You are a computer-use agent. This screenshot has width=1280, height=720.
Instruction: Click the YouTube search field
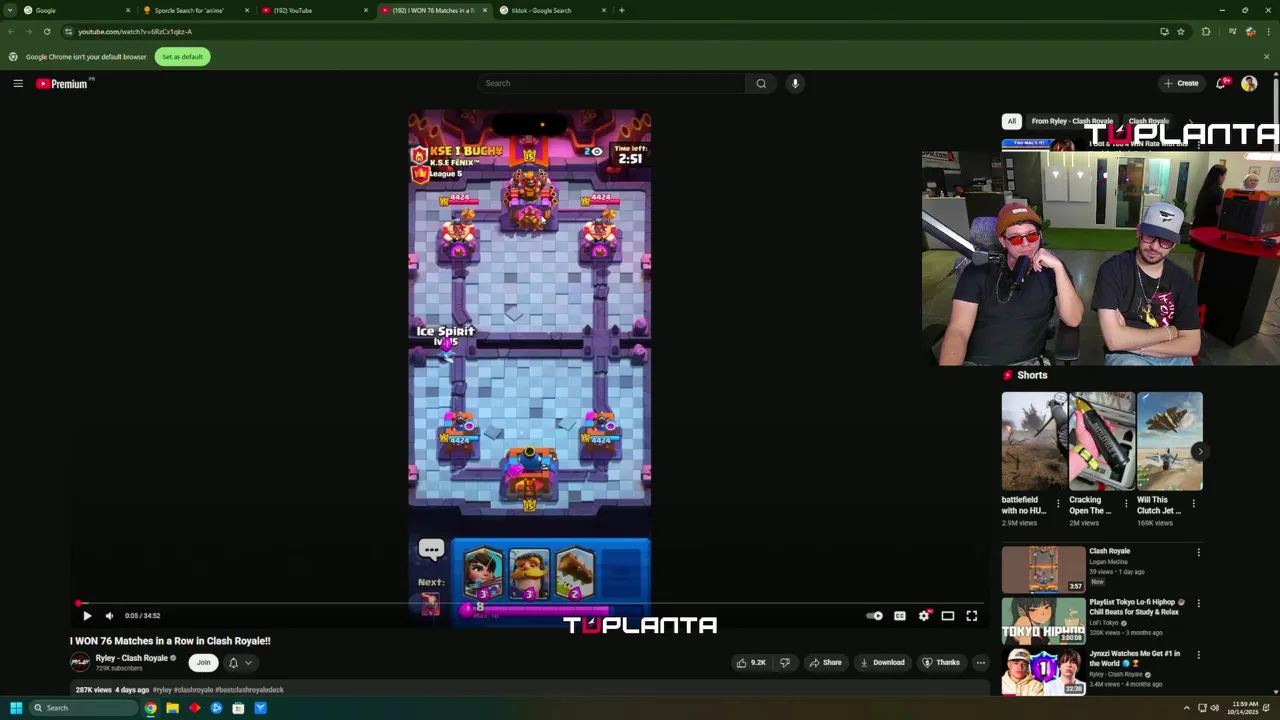[x=611, y=84]
